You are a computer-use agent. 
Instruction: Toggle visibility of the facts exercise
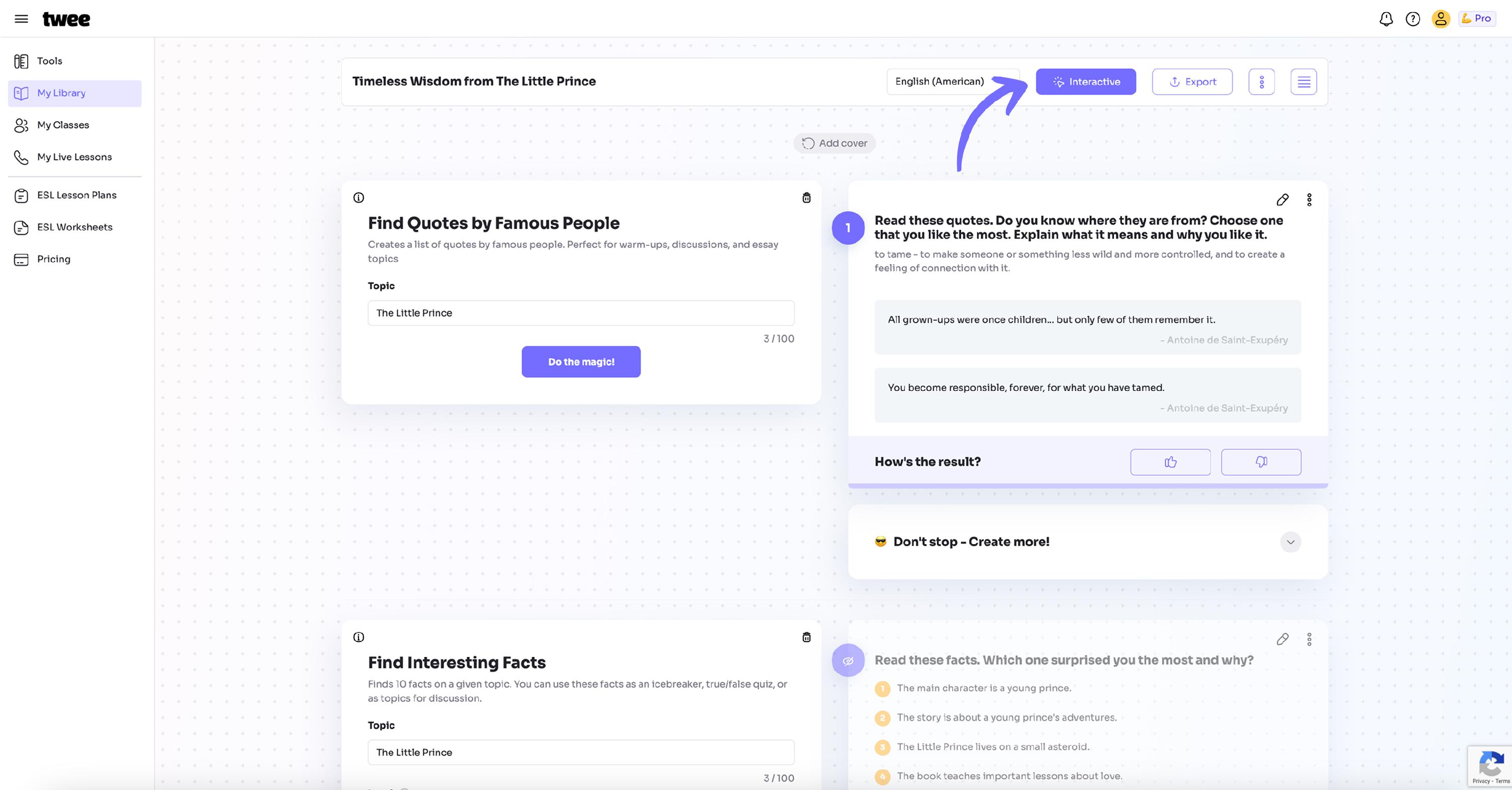coord(848,661)
